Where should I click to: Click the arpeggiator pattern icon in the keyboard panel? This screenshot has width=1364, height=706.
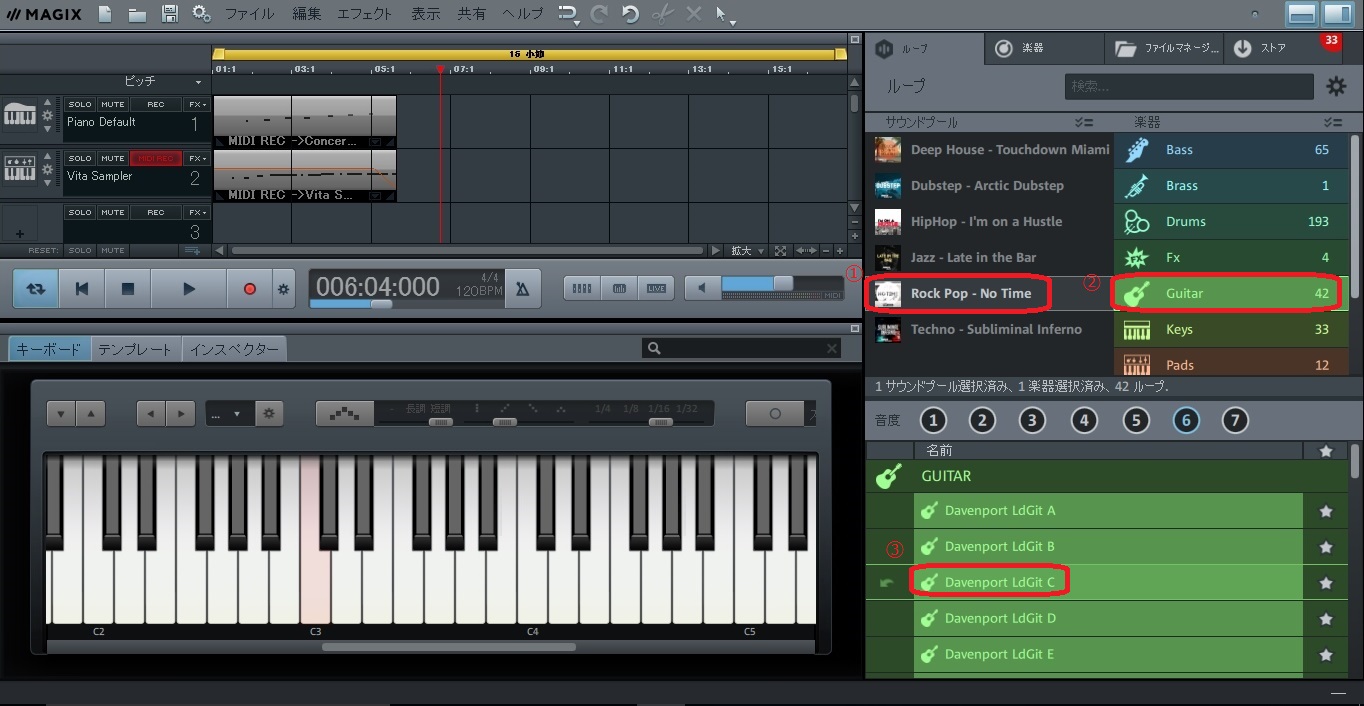[345, 413]
